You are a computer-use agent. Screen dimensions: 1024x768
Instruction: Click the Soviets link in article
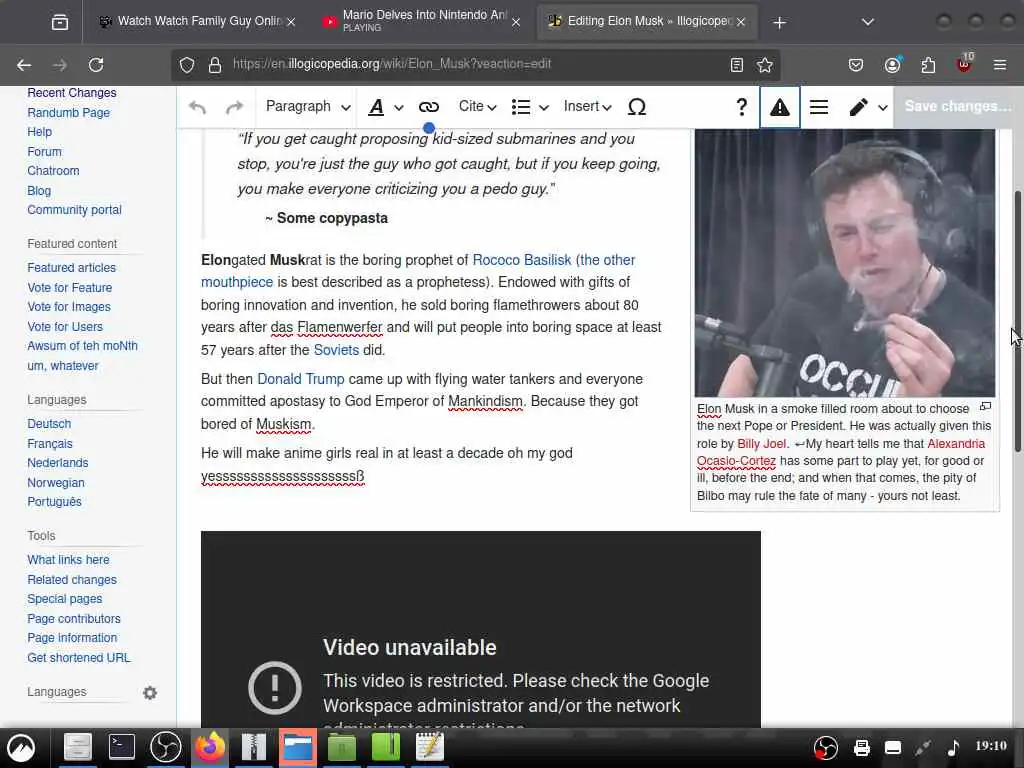(336, 350)
